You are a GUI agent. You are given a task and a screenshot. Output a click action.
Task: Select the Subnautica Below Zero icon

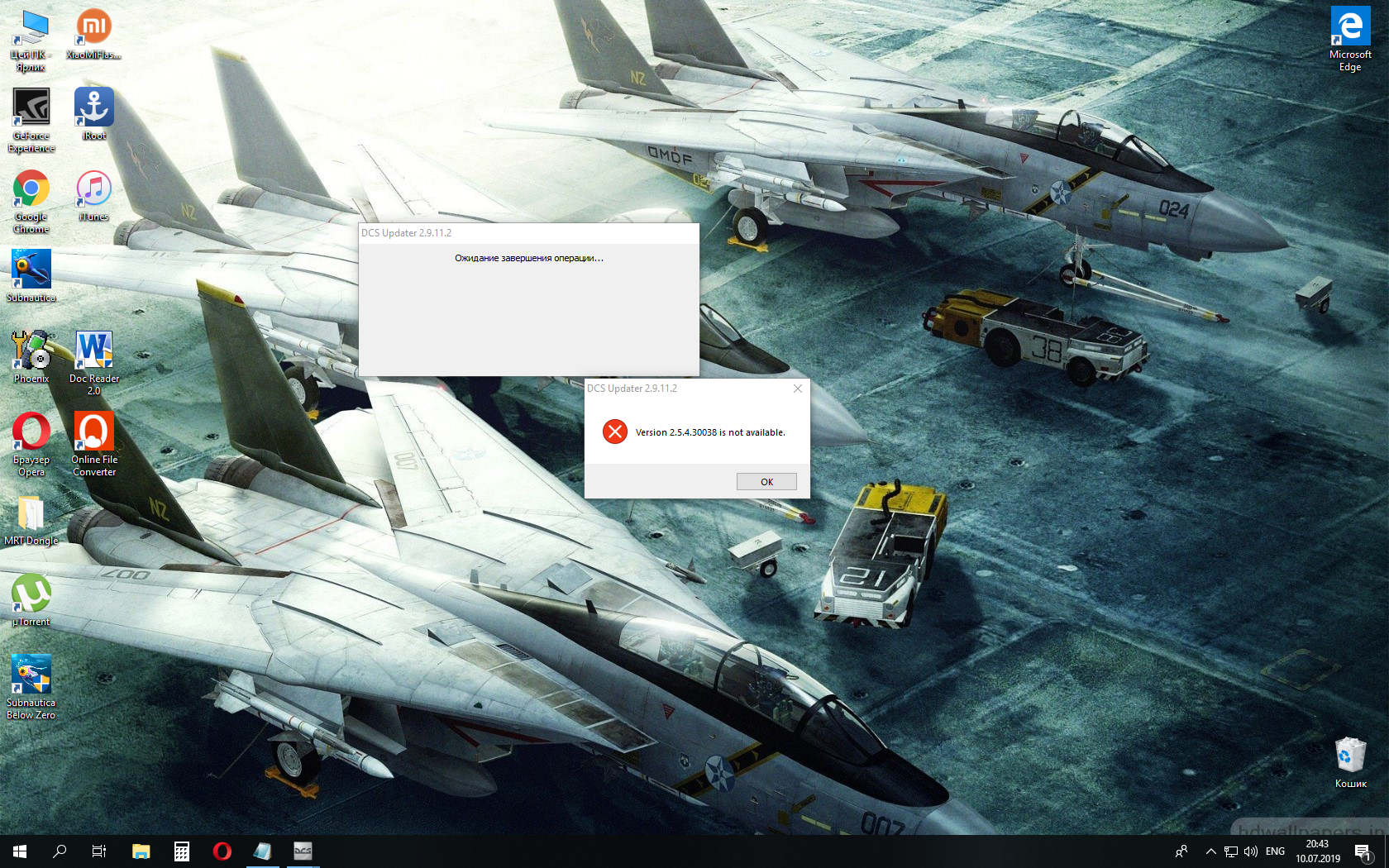pos(31,687)
